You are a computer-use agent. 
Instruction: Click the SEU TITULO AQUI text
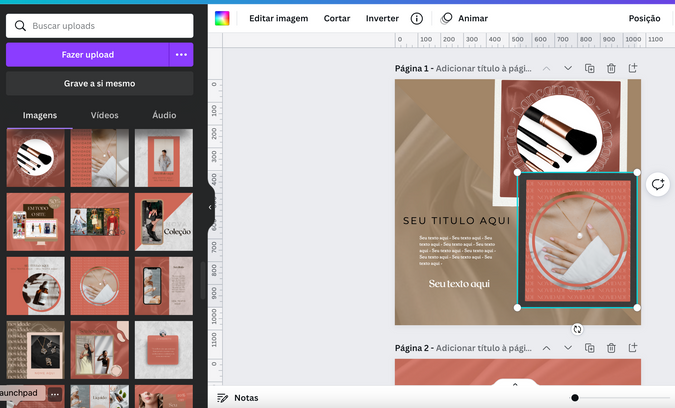(x=457, y=221)
